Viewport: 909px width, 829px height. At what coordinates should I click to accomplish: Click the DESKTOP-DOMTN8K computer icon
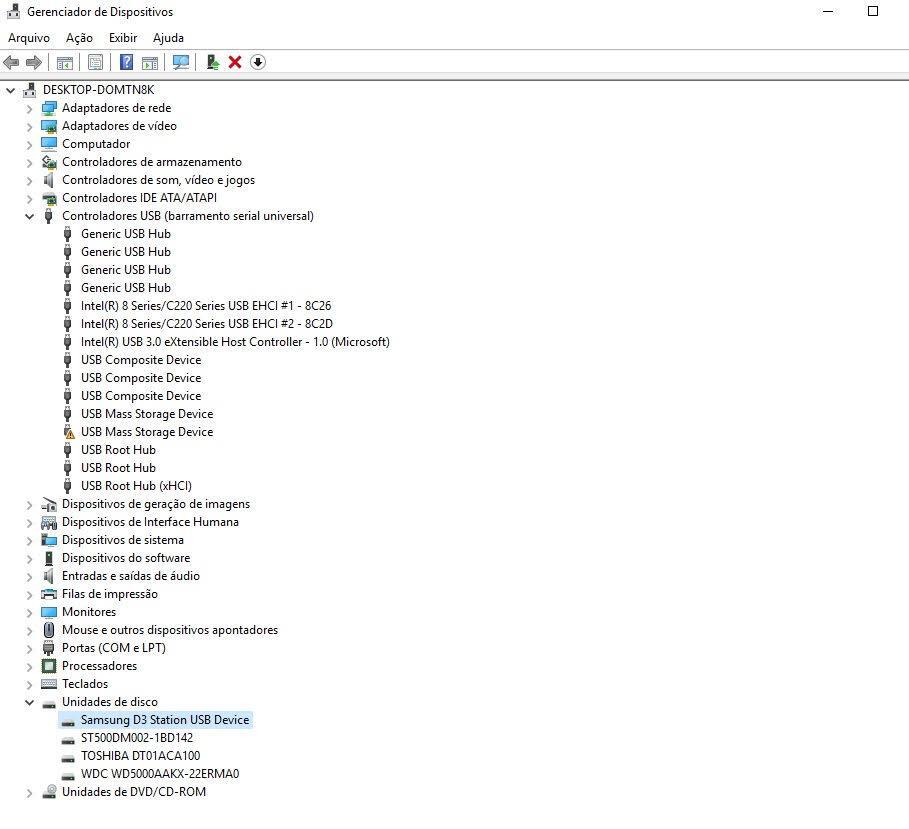click(x=30, y=90)
